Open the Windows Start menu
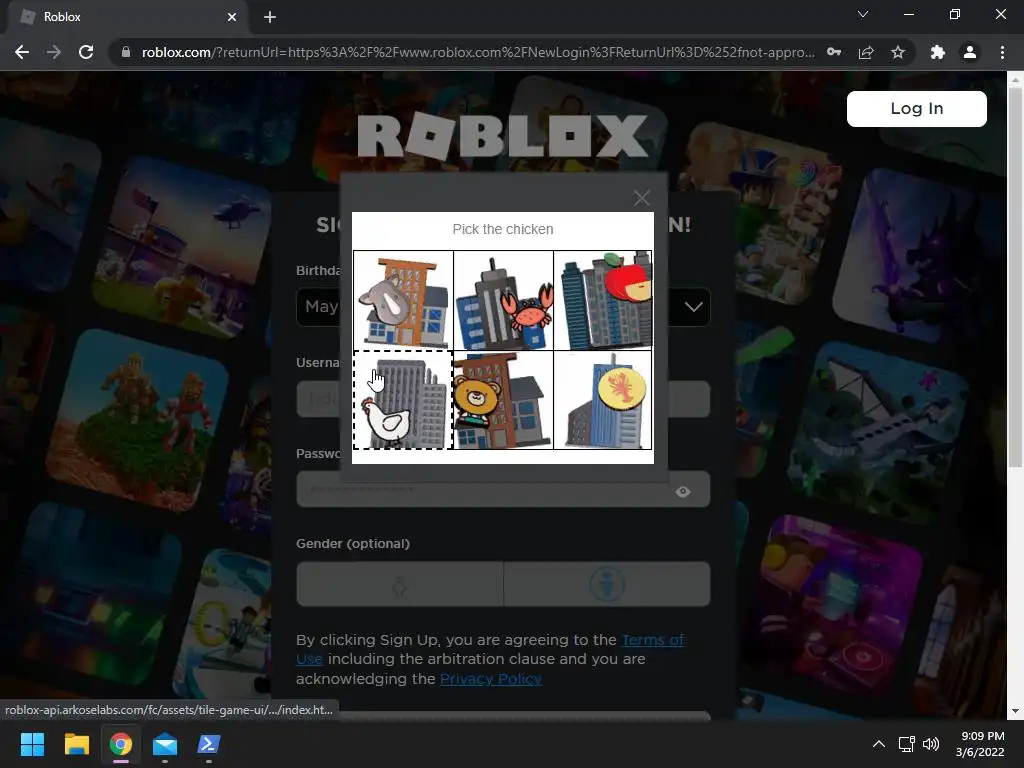Image resolution: width=1024 pixels, height=768 pixels. coord(32,744)
